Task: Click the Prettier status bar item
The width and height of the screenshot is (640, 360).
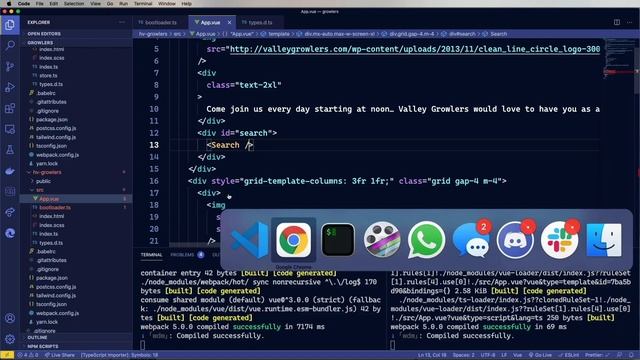Action: tap(597, 355)
